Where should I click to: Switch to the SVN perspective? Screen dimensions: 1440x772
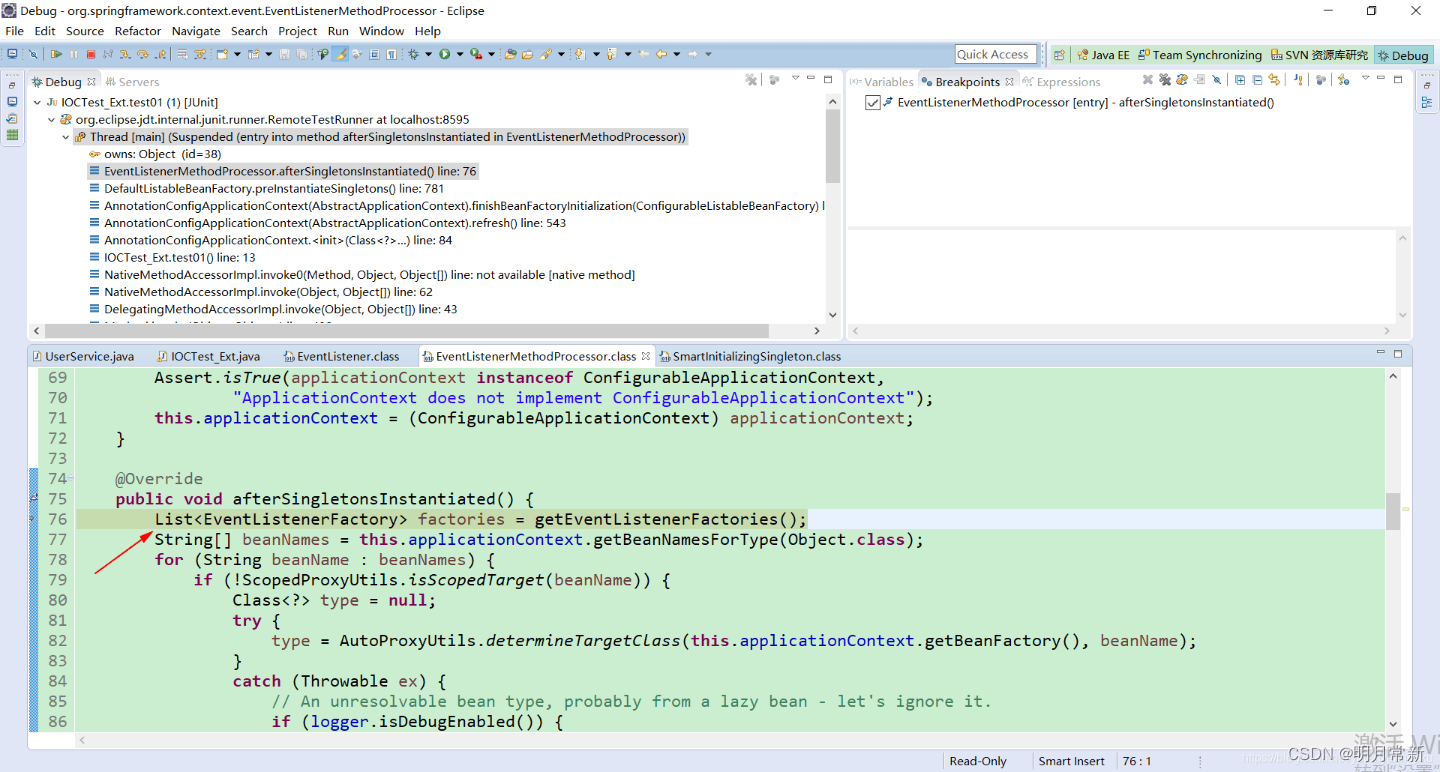click(x=1319, y=55)
